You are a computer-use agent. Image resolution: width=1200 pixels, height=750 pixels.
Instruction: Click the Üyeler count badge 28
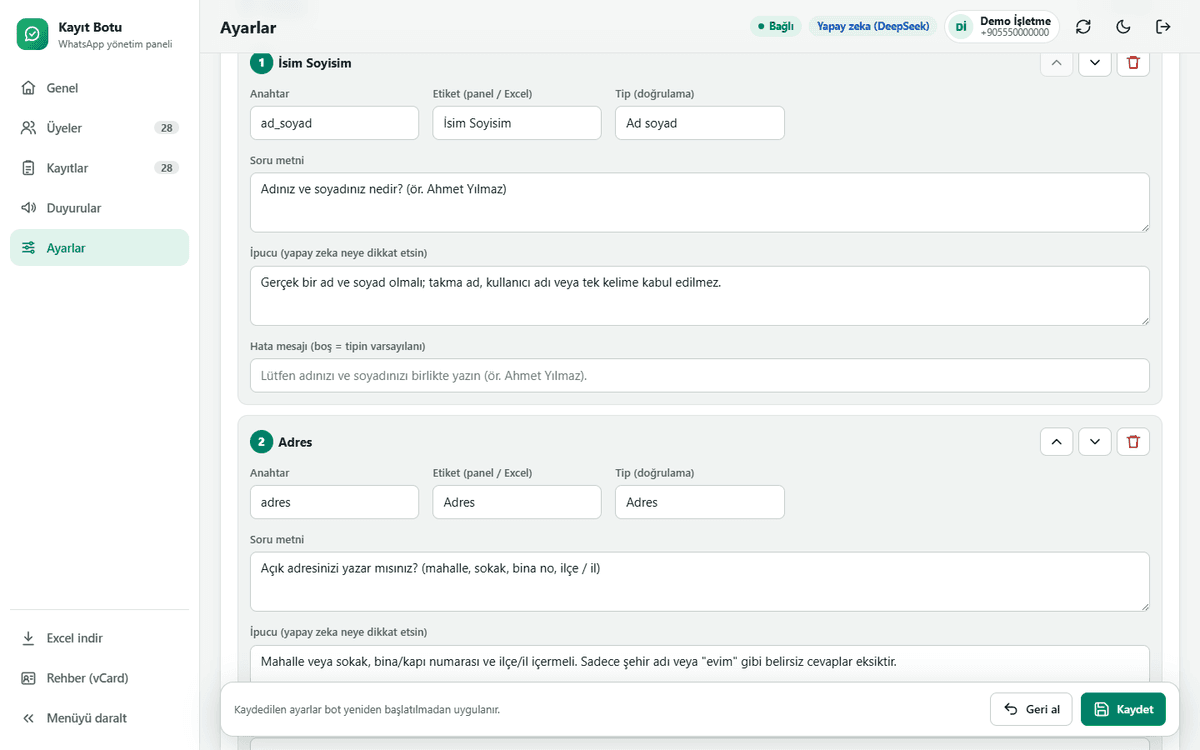[167, 128]
